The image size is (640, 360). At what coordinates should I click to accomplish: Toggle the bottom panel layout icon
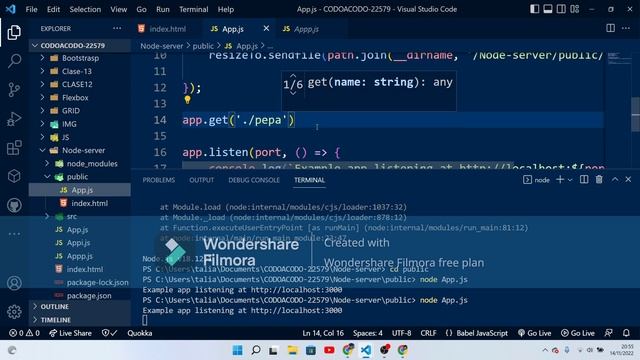tap(548, 9)
